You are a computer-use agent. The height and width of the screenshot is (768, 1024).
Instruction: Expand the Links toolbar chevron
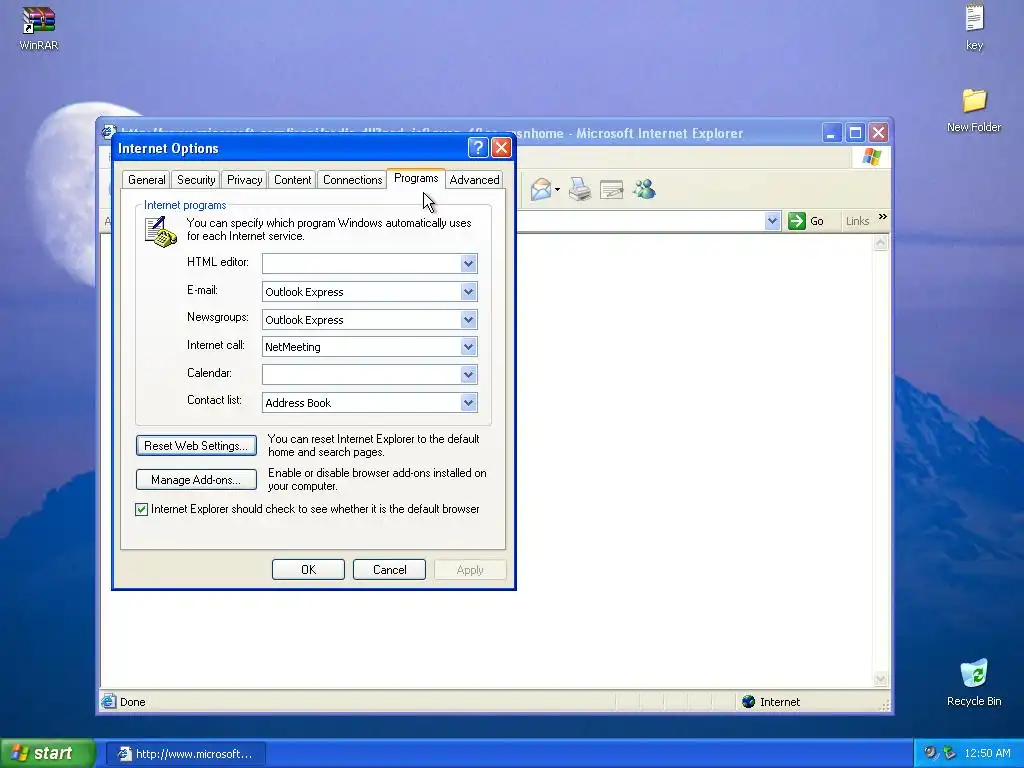point(883,217)
